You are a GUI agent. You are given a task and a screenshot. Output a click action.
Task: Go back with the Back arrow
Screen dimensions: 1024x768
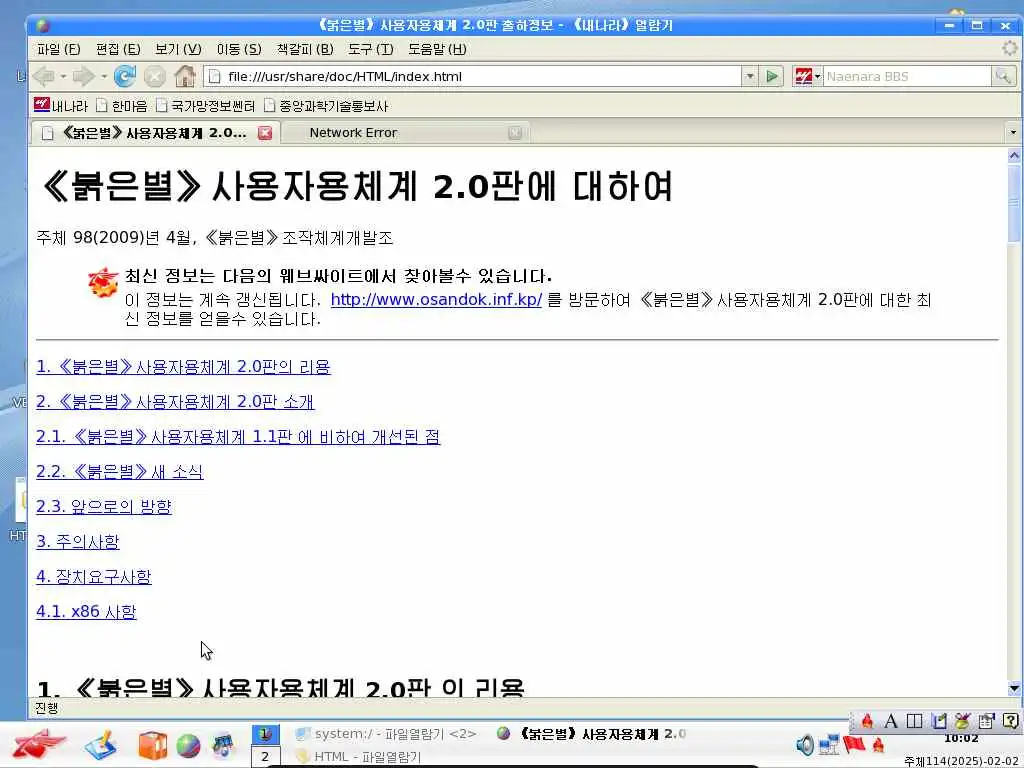point(44,76)
